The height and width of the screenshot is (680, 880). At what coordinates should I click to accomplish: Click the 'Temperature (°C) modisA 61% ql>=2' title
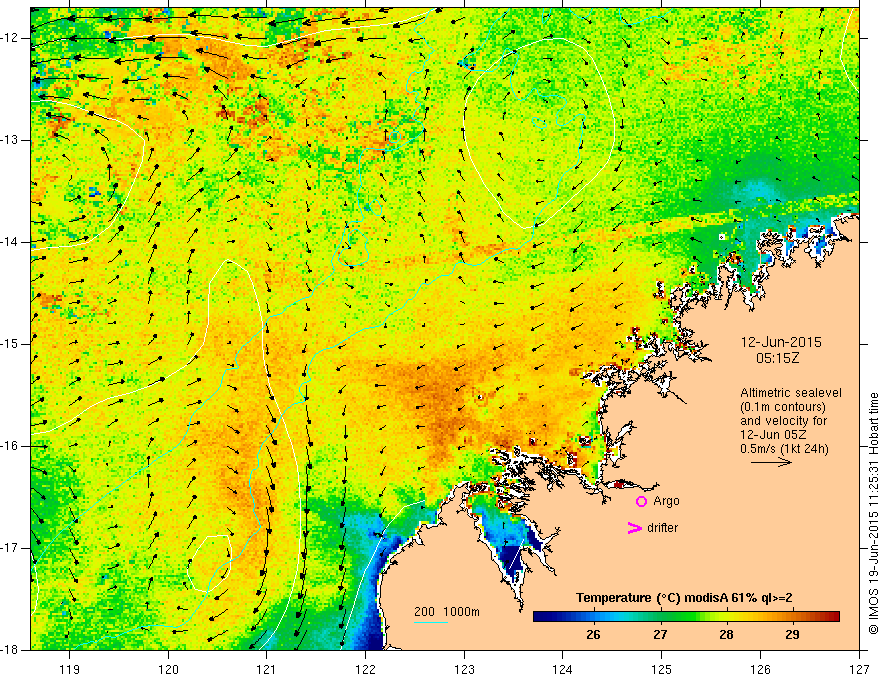coord(684,598)
